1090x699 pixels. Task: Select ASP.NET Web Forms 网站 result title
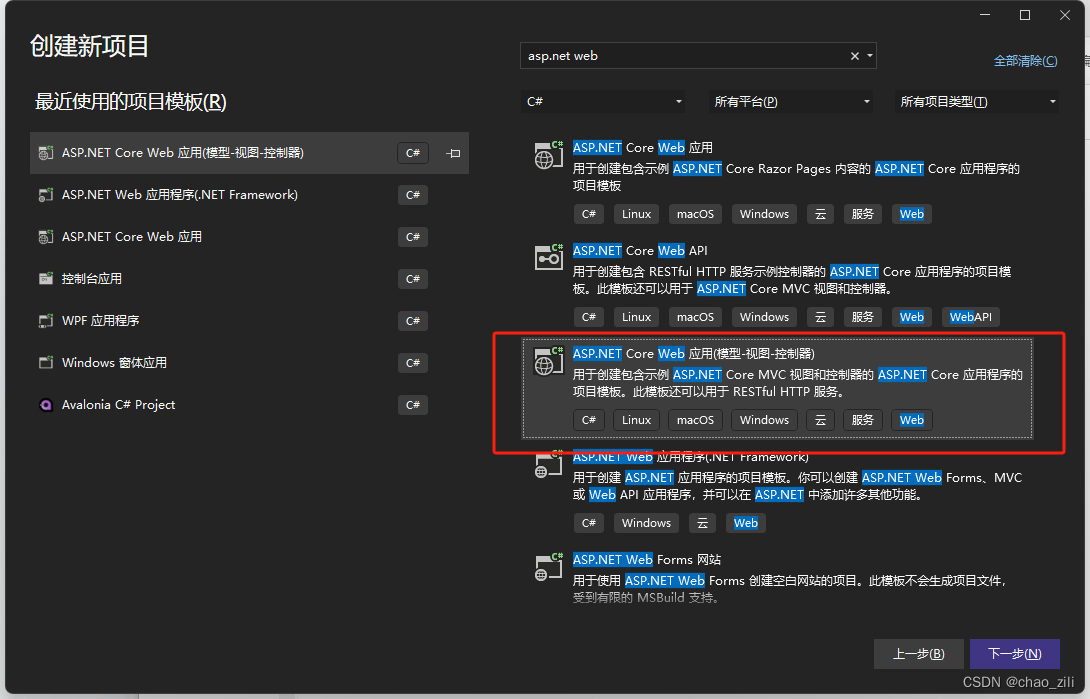pos(646,559)
